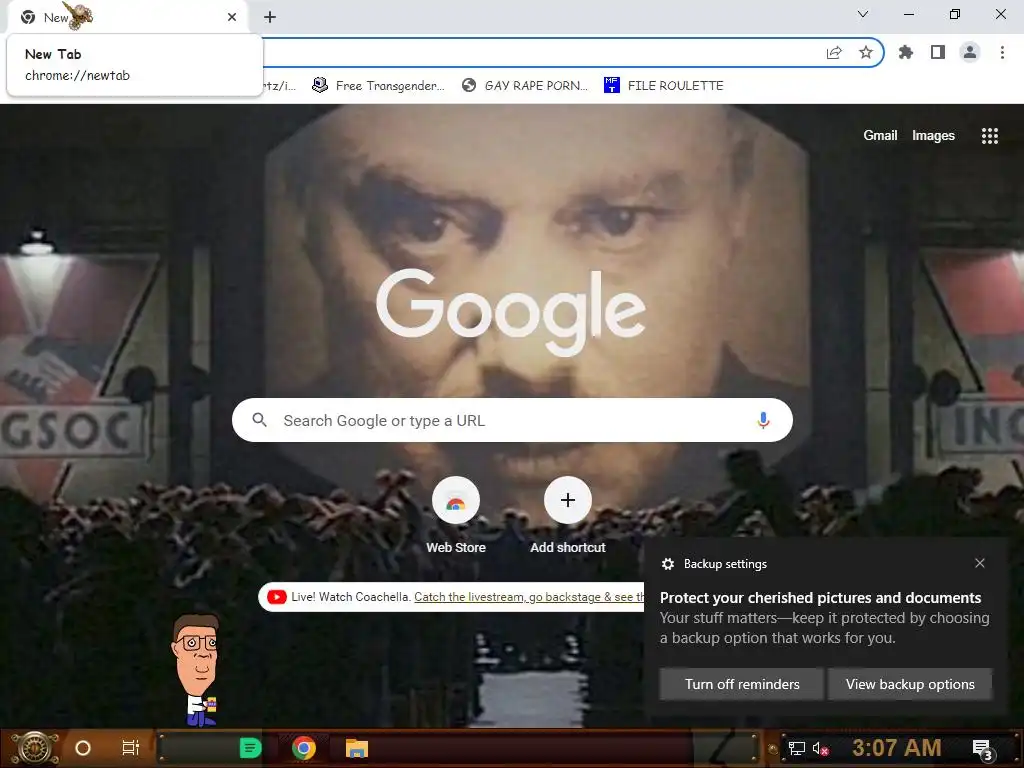The width and height of the screenshot is (1024, 768).
Task: Open the green chat app on the taskbar
Action: coord(250,748)
